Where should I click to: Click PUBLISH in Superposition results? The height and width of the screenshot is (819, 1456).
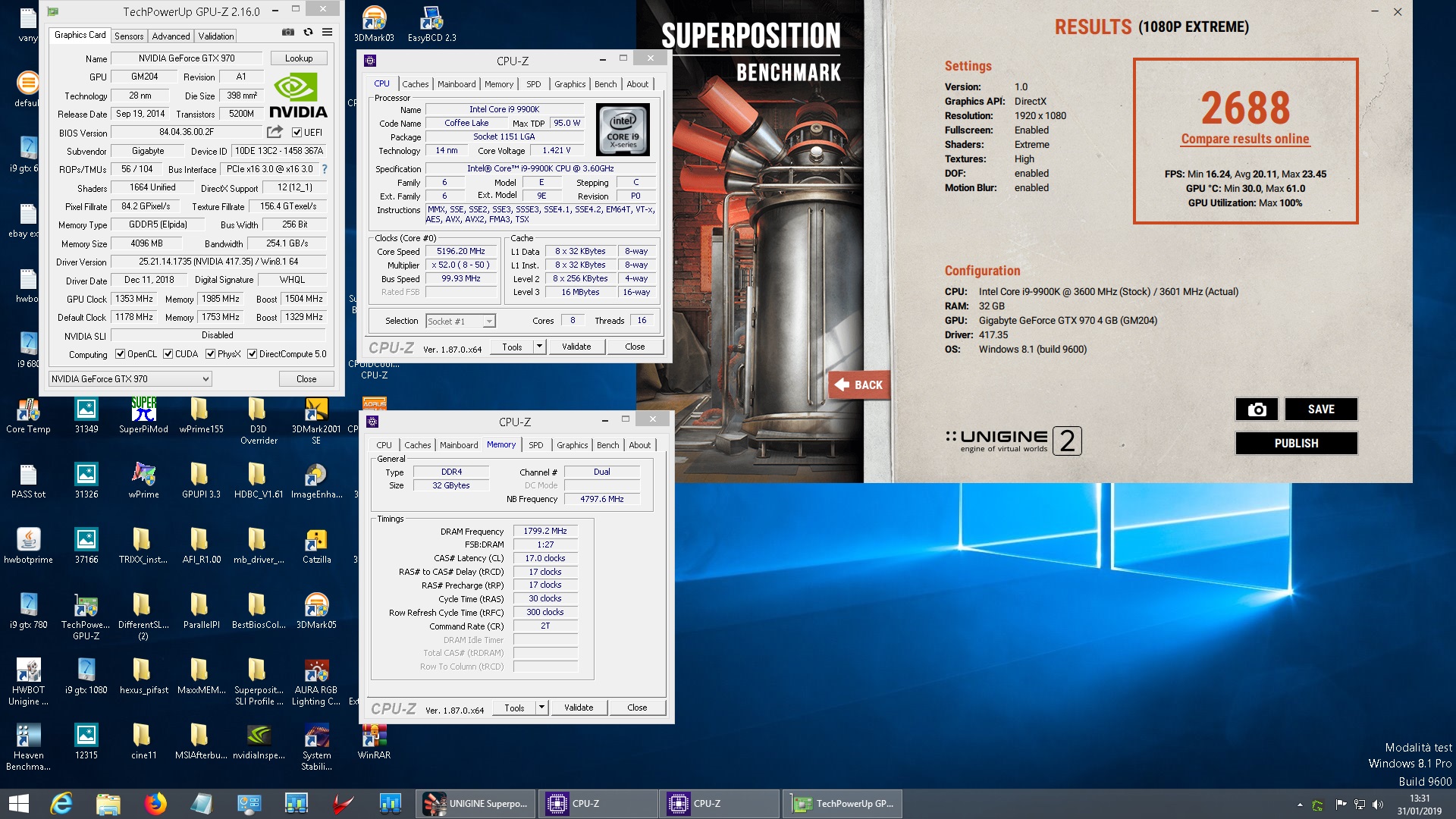(1296, 444)
